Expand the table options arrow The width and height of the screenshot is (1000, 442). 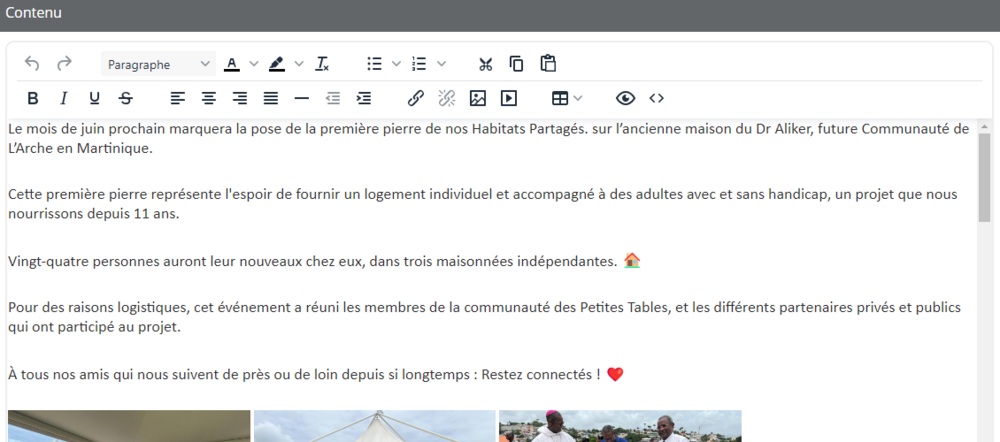578,98
